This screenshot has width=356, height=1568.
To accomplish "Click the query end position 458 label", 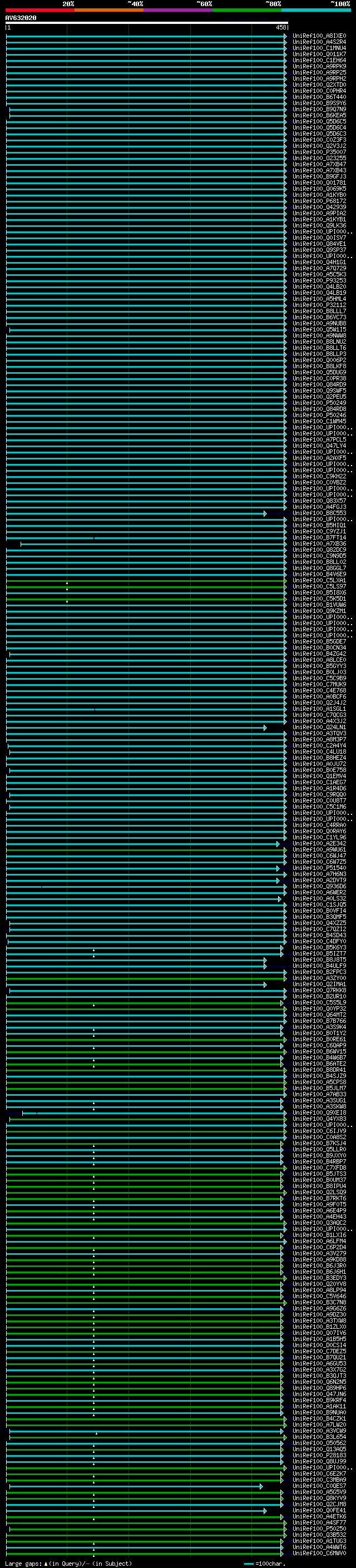I will click(280, 27).
